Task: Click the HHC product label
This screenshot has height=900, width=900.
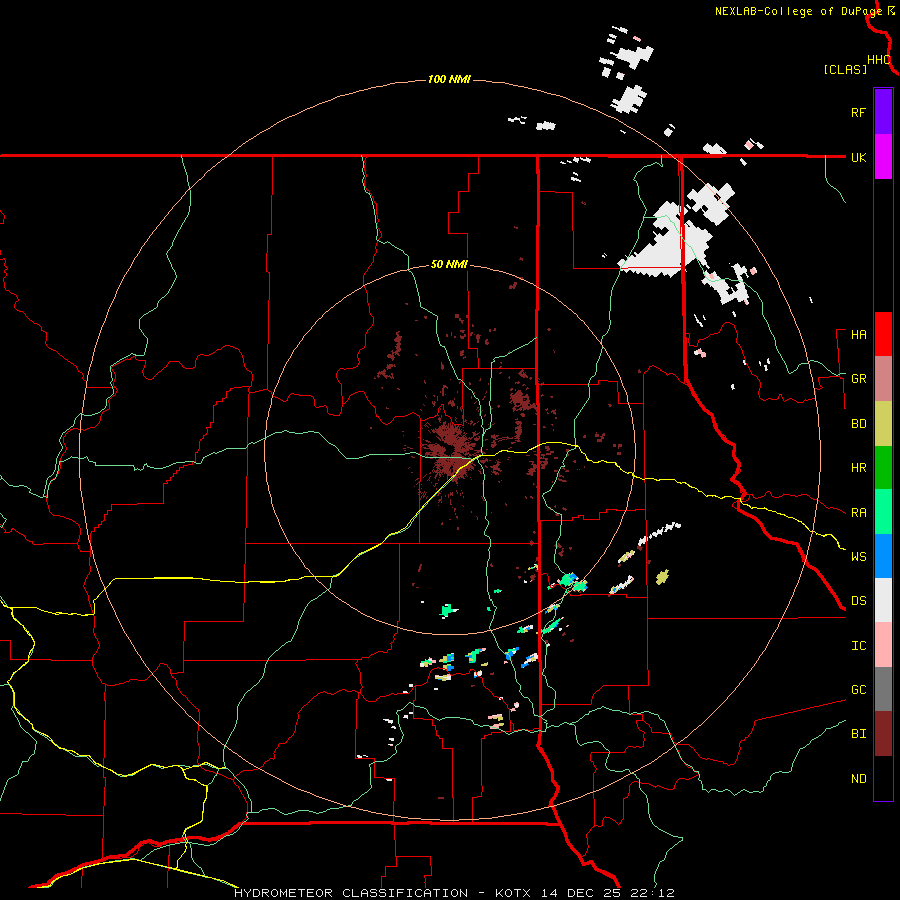Action: [x=879, y=60]
